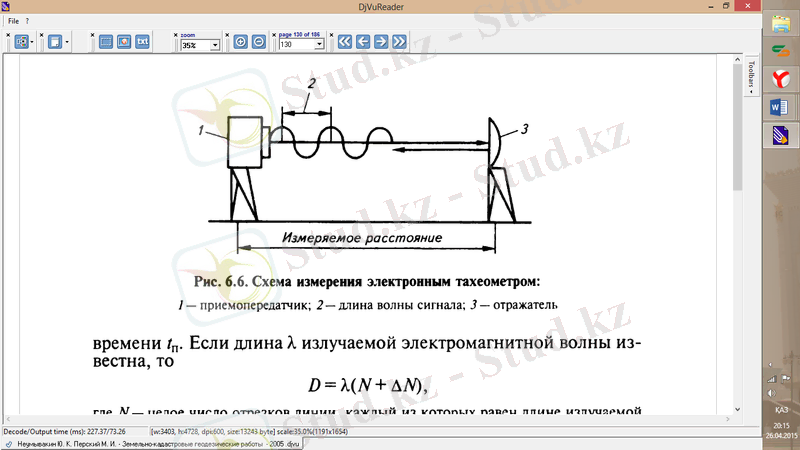The image size is (800, 450).
Task: Click the volume speaker tray icon
Action: point(772,393)
